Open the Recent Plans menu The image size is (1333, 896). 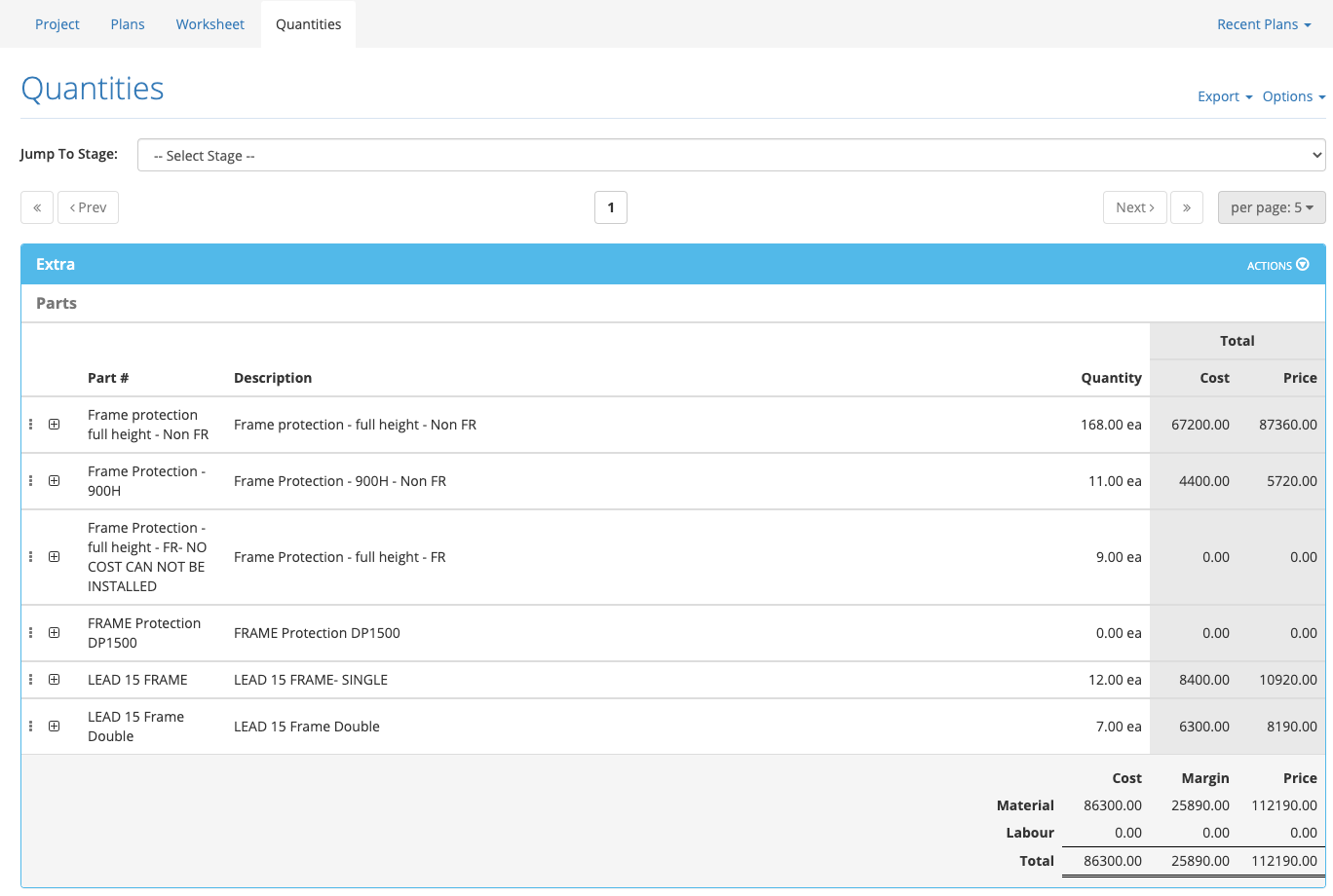(x=1264, y=24)
